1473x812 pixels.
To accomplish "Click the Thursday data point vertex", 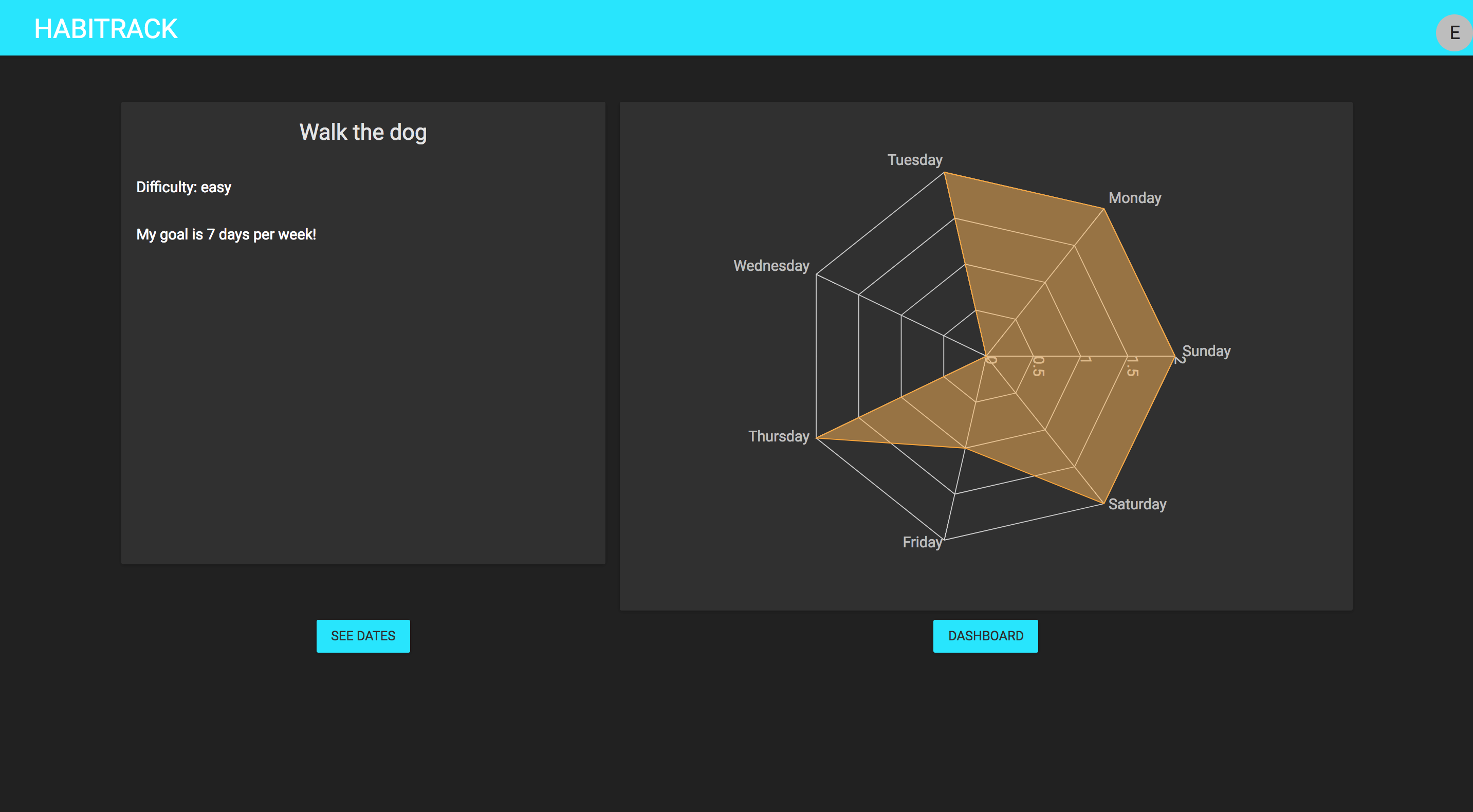I will coord(816,438).
